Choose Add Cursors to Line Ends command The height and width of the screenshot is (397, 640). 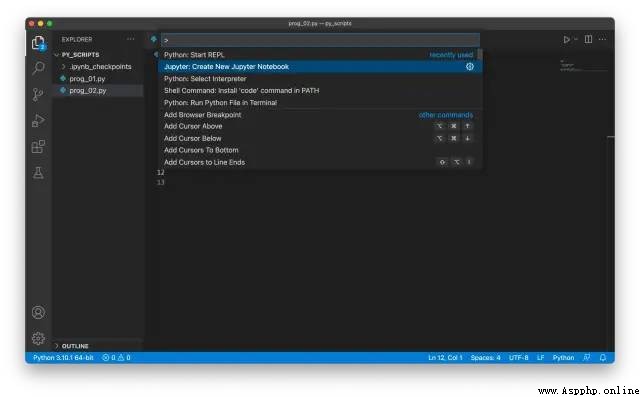click(320, 162)
